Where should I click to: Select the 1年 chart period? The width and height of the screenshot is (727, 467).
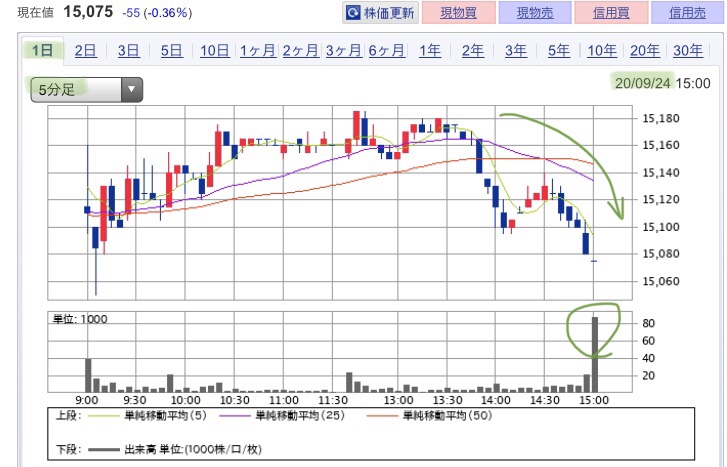point(430,50)
